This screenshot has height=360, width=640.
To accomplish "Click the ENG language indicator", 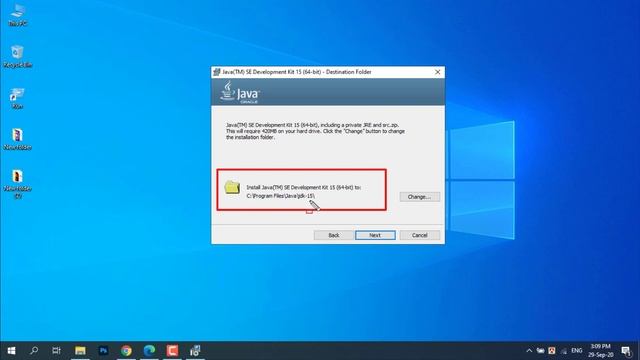I will point(577,351).
